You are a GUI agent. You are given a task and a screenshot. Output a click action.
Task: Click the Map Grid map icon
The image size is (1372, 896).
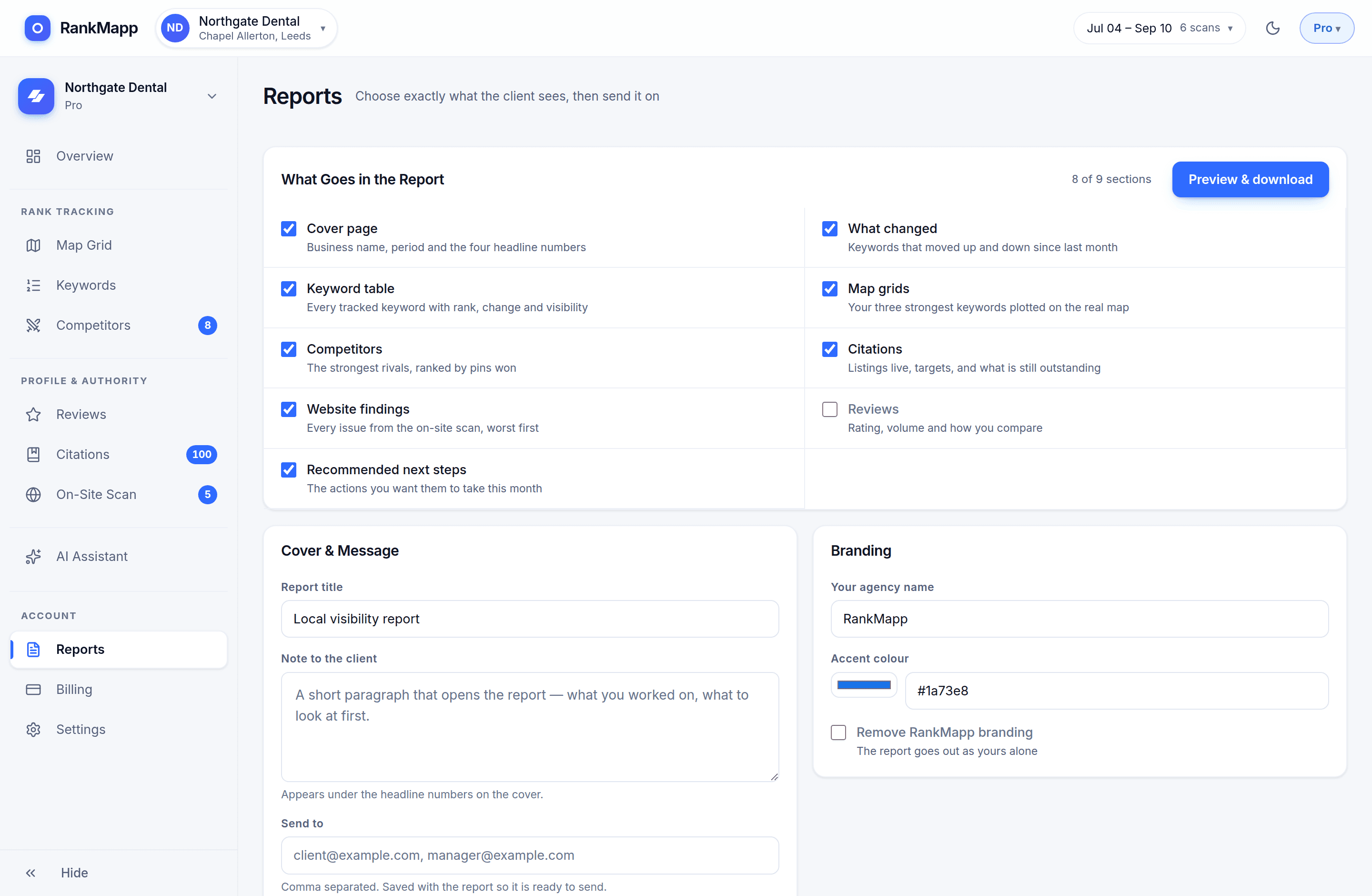[33, 245]
